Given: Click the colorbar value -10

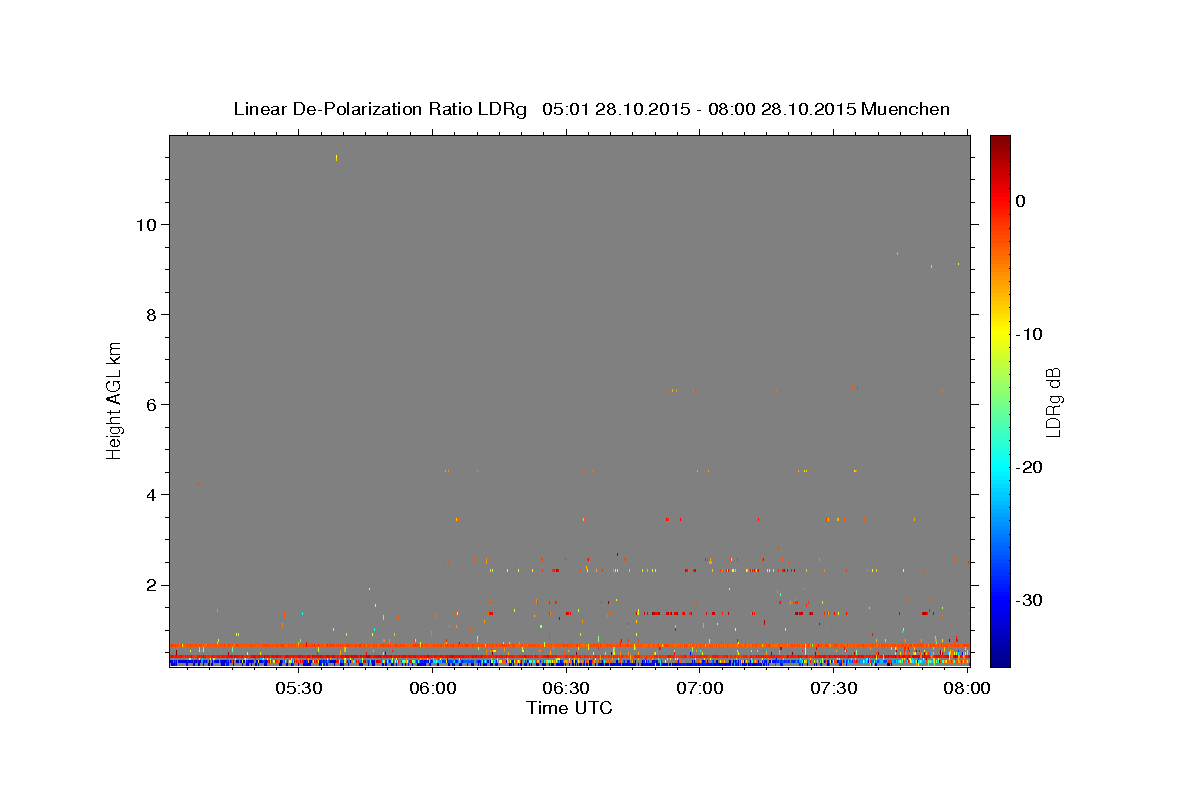Looking at the screenshot, I should [1030, 334].
